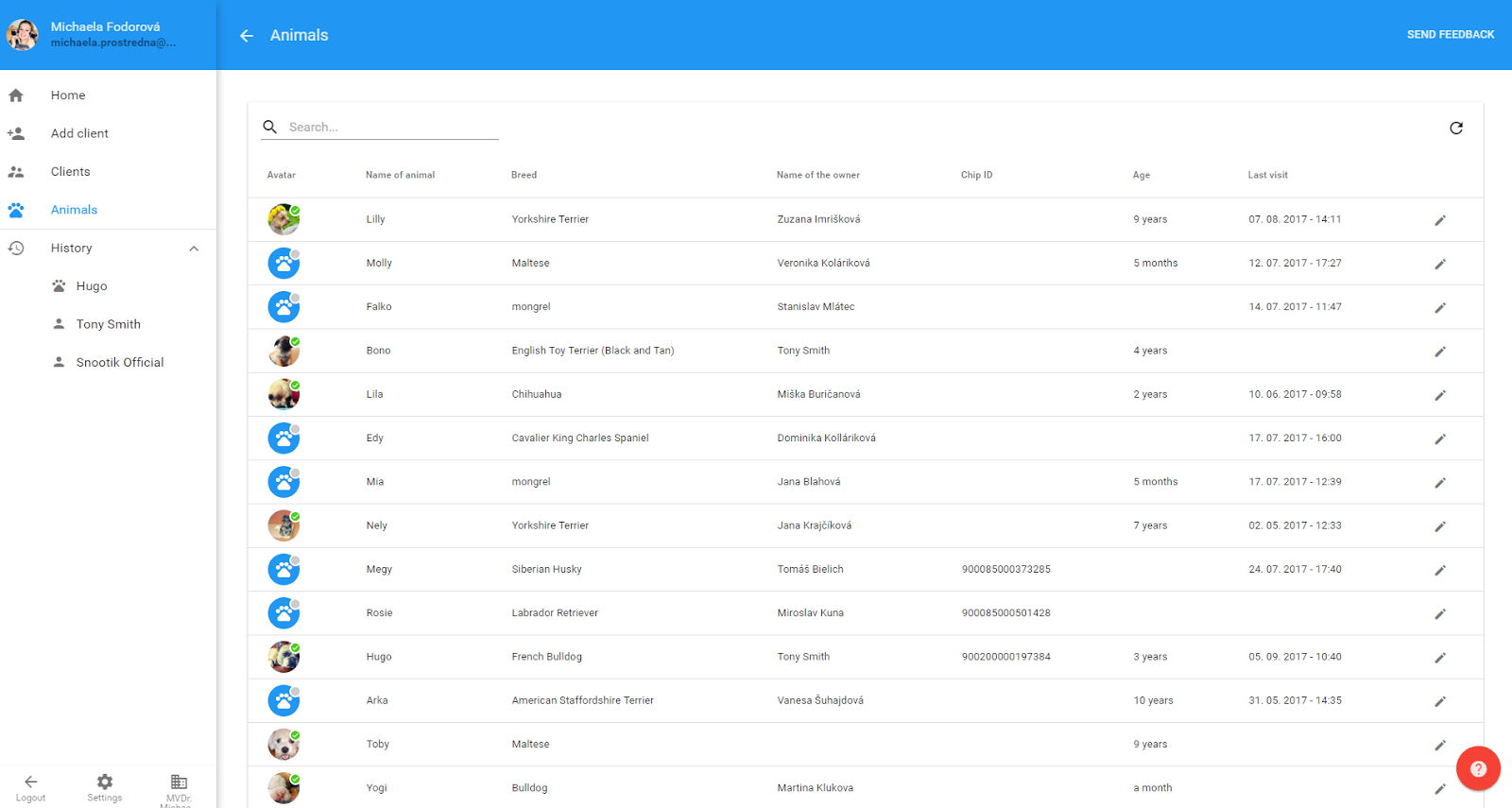Refresh the animals list

point(1456,129)
